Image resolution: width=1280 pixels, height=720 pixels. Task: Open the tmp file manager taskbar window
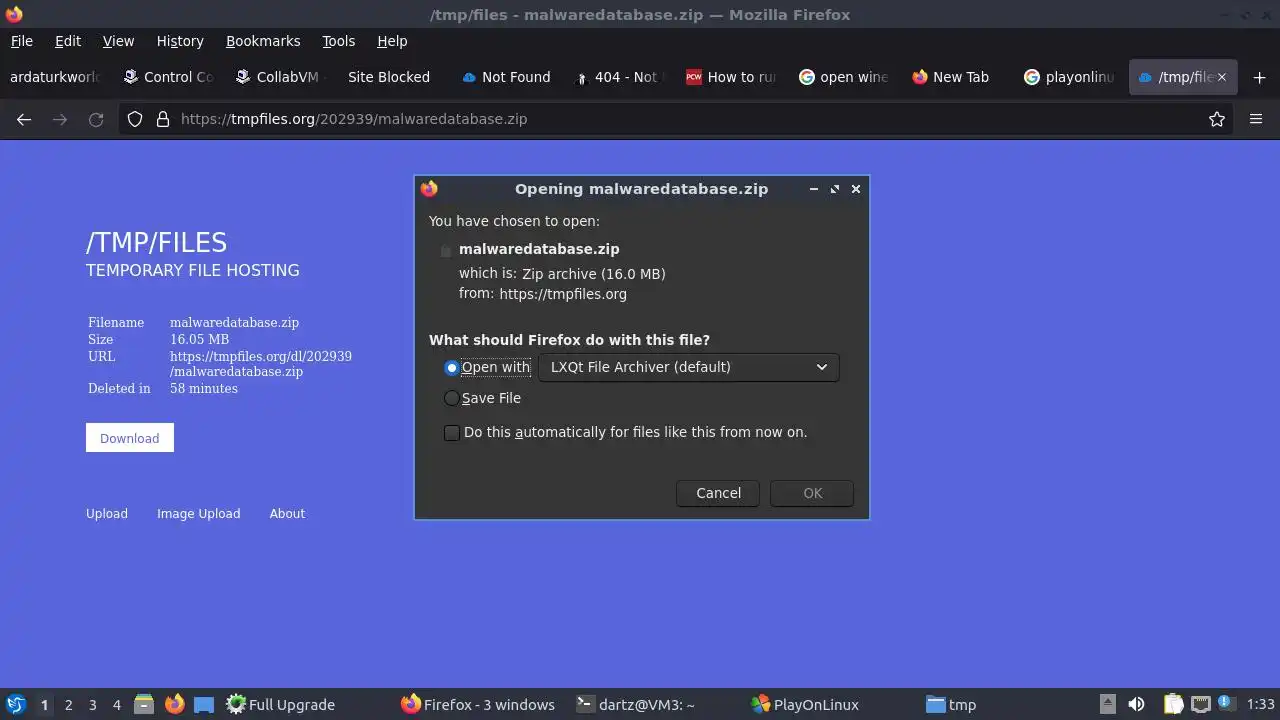tap(1008, 705)
